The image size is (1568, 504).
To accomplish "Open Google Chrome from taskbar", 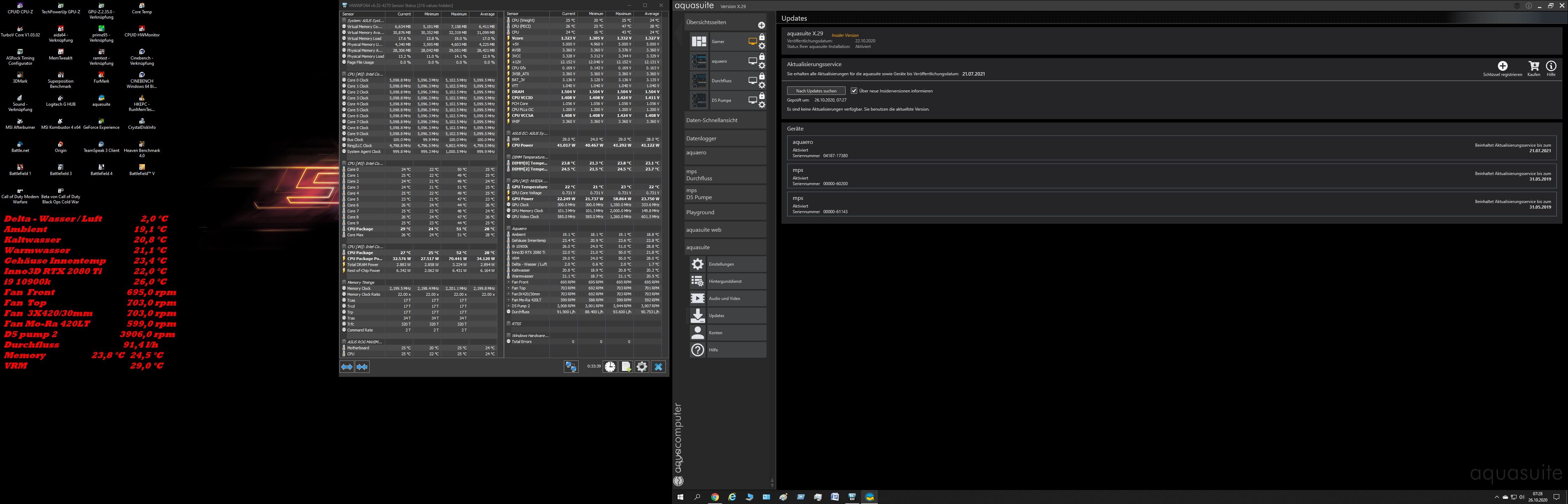I will pos(715,497).
